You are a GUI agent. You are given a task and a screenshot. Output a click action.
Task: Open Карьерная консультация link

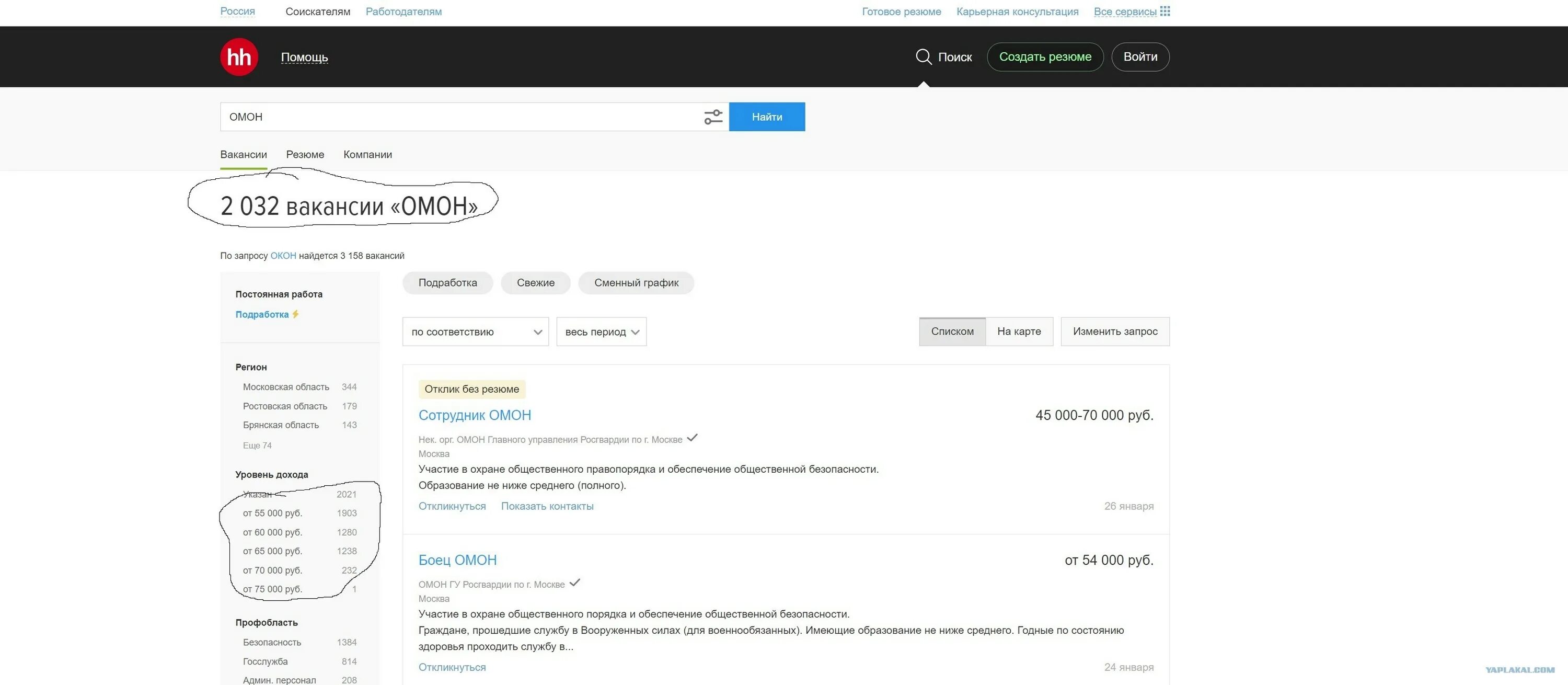click(x=1017, y=12)
